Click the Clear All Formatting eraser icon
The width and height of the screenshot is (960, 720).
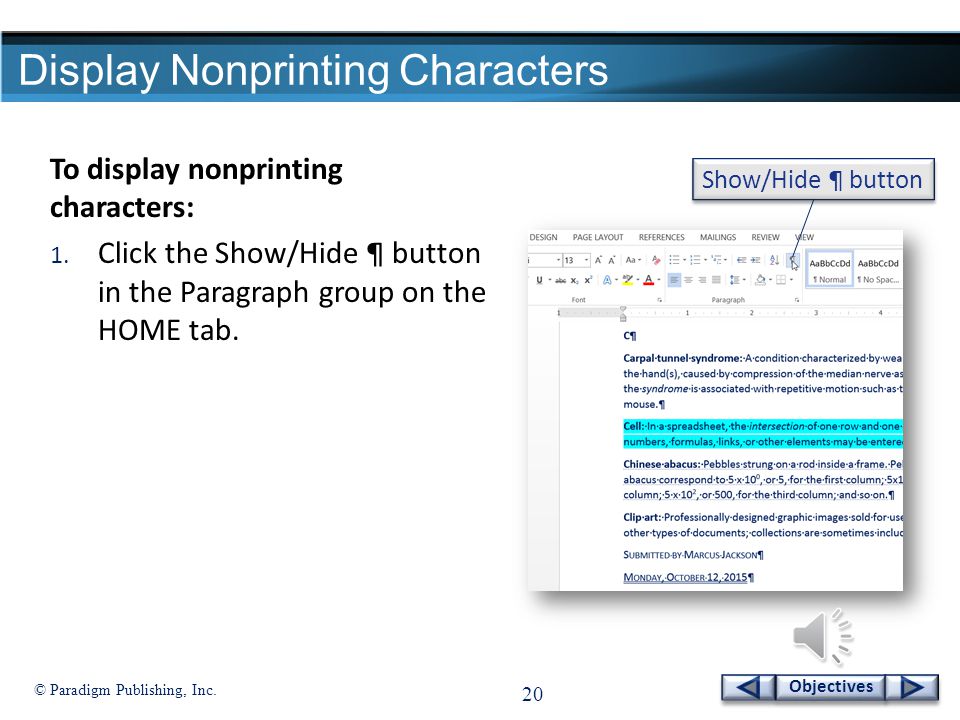pyautogui.click(x=656, y=260)
